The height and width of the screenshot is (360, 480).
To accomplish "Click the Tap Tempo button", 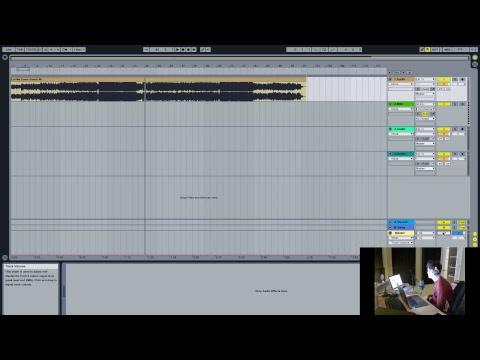I will [20, 49].
